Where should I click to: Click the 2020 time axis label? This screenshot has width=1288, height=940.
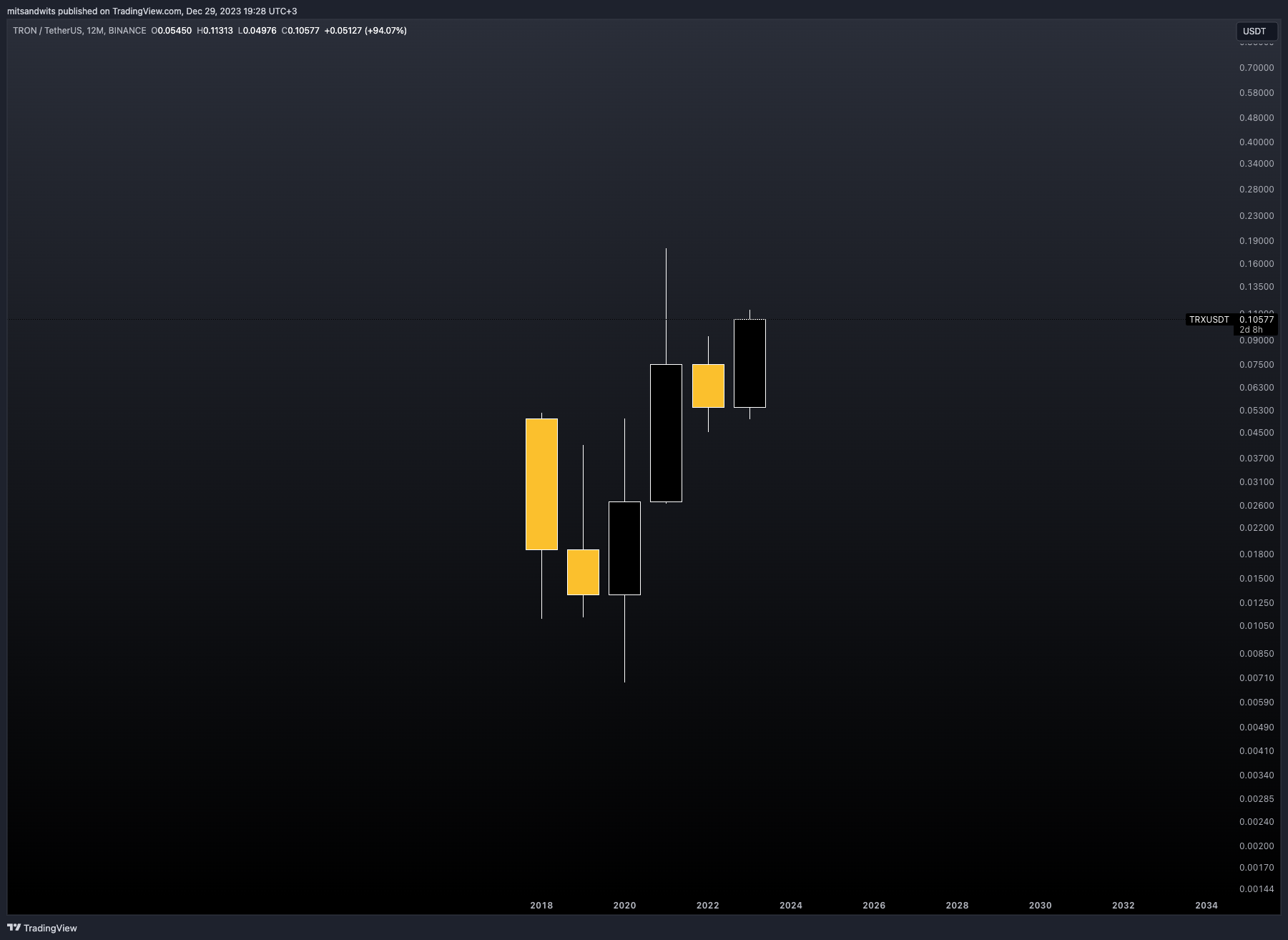coord(624,906)
